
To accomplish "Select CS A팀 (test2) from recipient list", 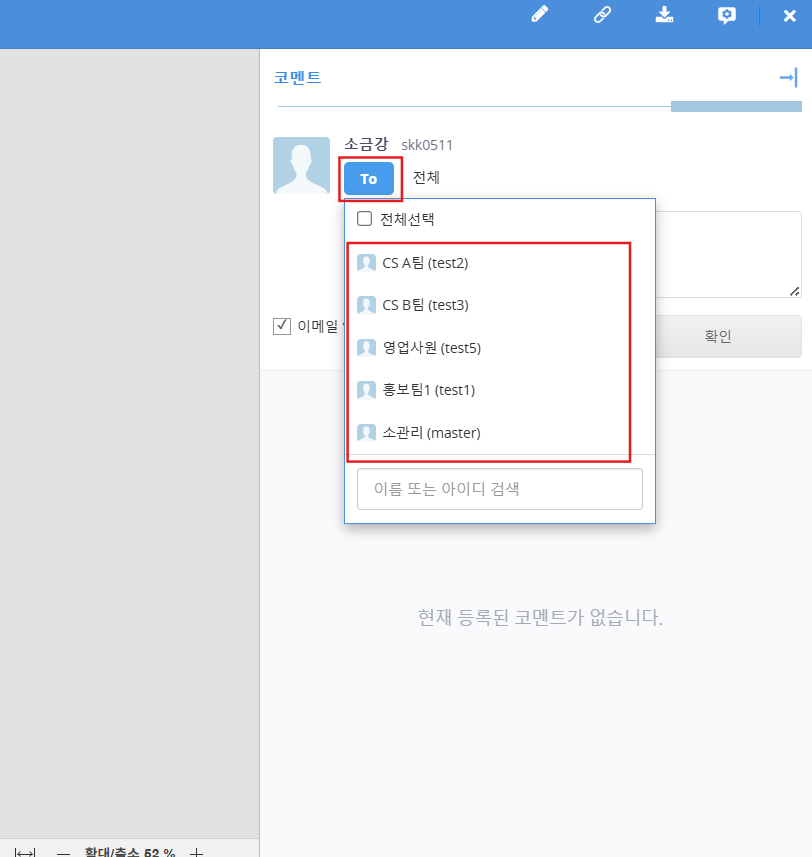I will pyautogui.click(x=425, y=263).
